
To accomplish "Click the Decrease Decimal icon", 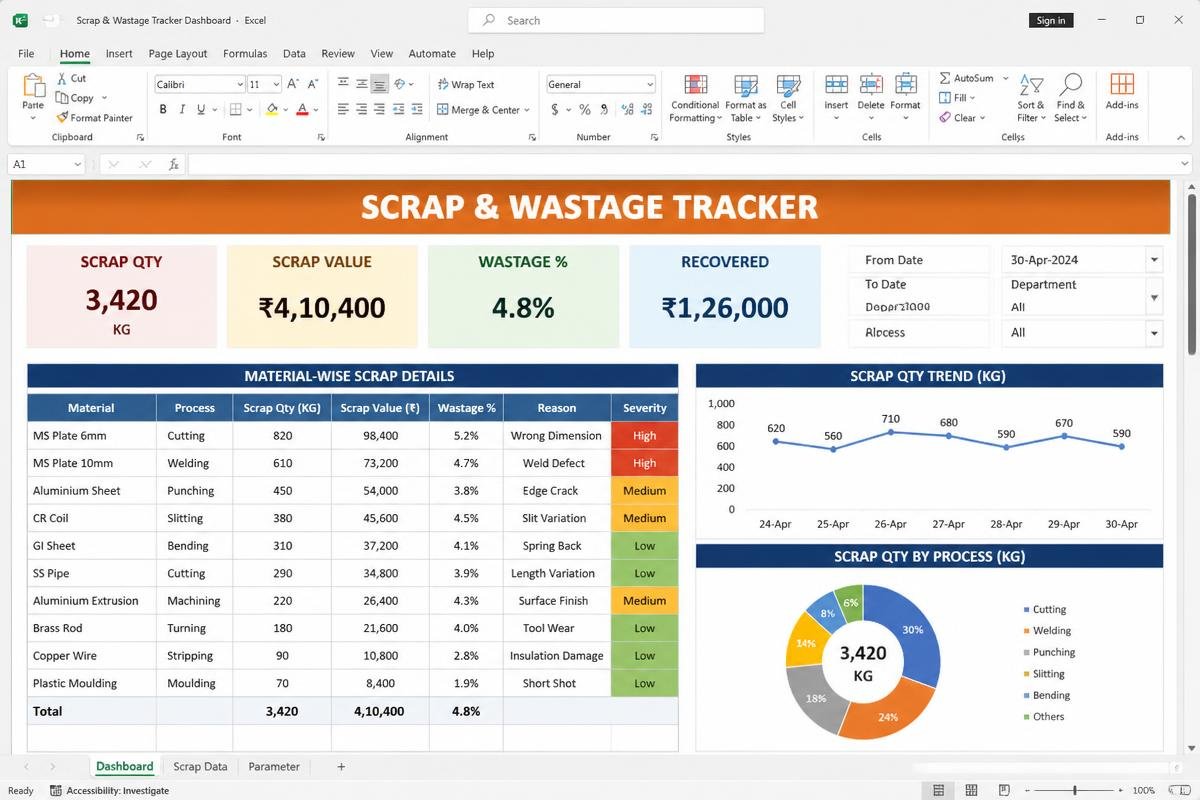I will 646,110.
